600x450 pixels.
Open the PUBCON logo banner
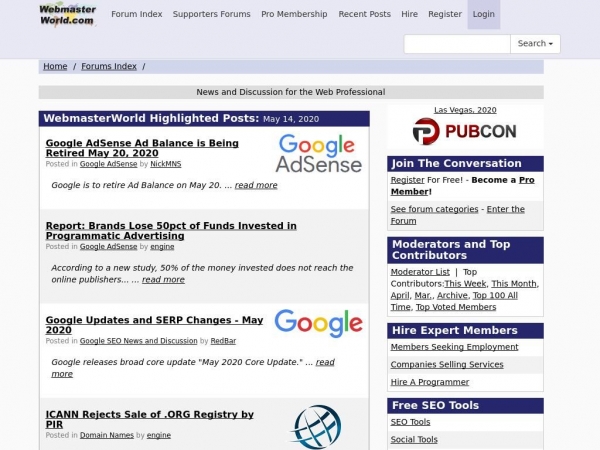465,131
